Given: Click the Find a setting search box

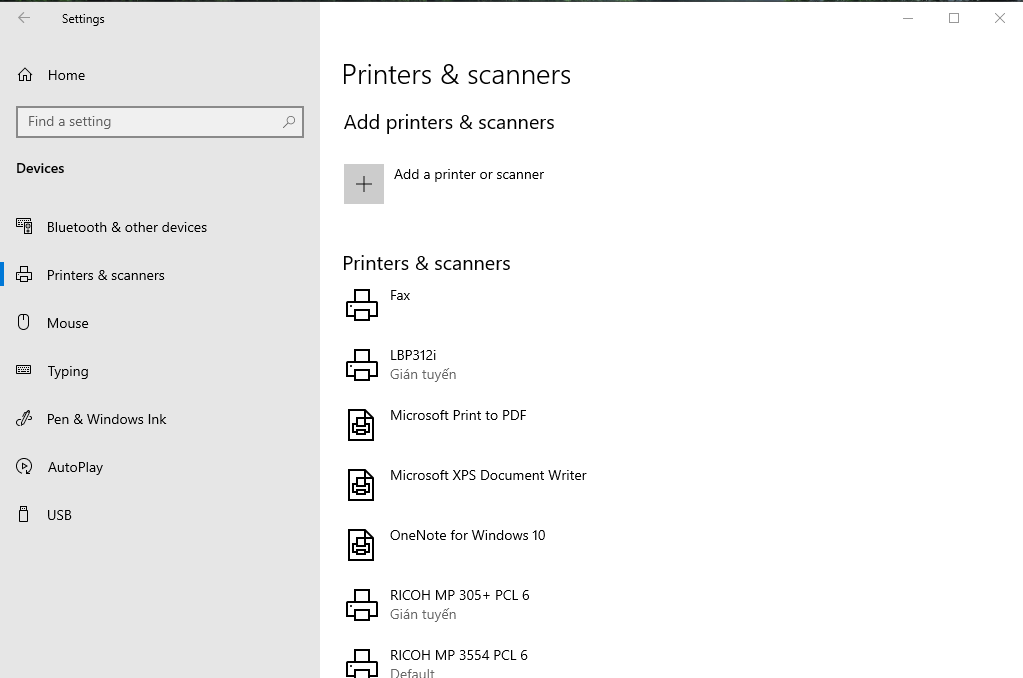Looking at the screenshot, I should [150, 122].
